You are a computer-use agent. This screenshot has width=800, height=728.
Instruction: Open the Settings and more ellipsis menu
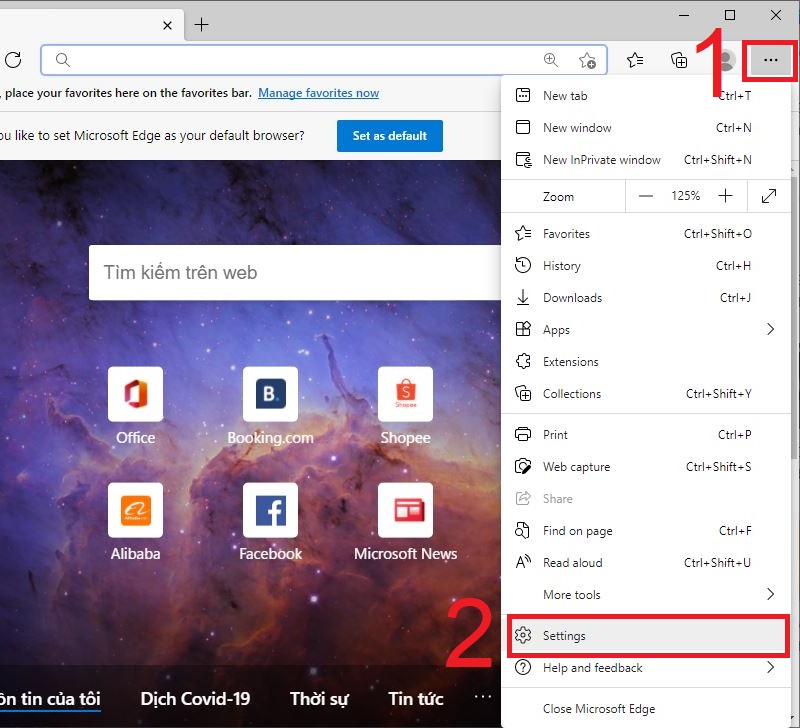770,60
